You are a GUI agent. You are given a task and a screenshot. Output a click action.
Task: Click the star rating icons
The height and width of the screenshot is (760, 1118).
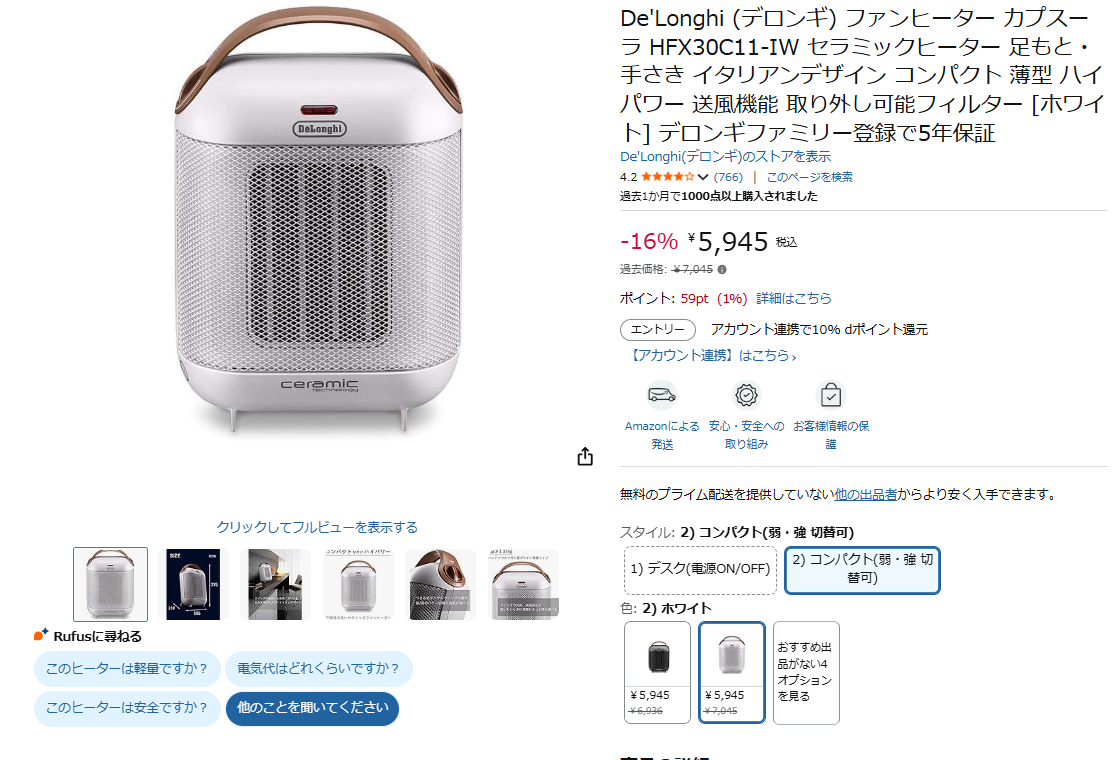[x=667, y=177]
